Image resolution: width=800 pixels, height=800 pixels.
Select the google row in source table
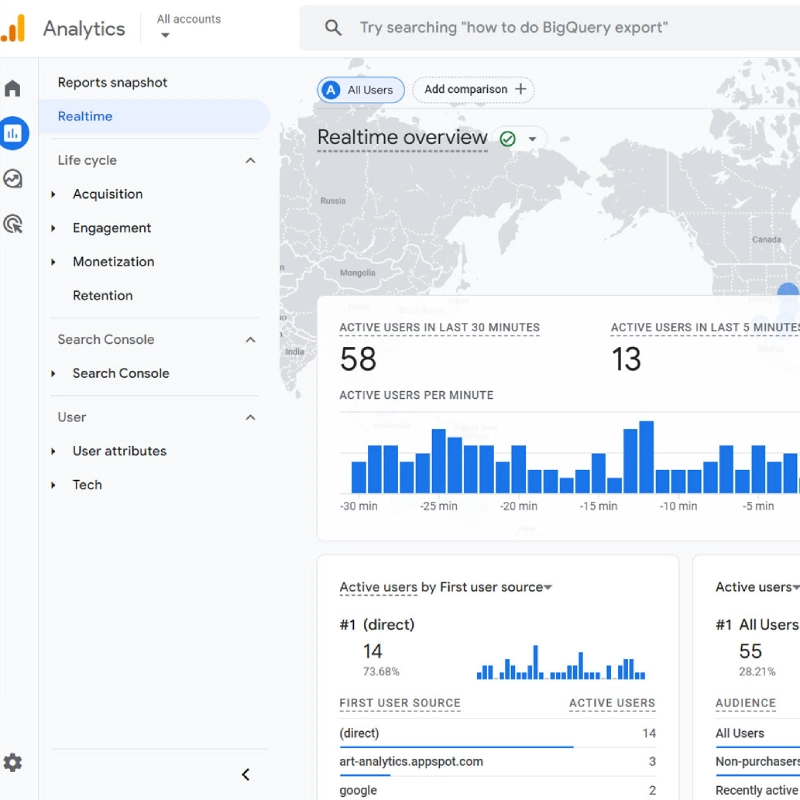tap(497, 790)
